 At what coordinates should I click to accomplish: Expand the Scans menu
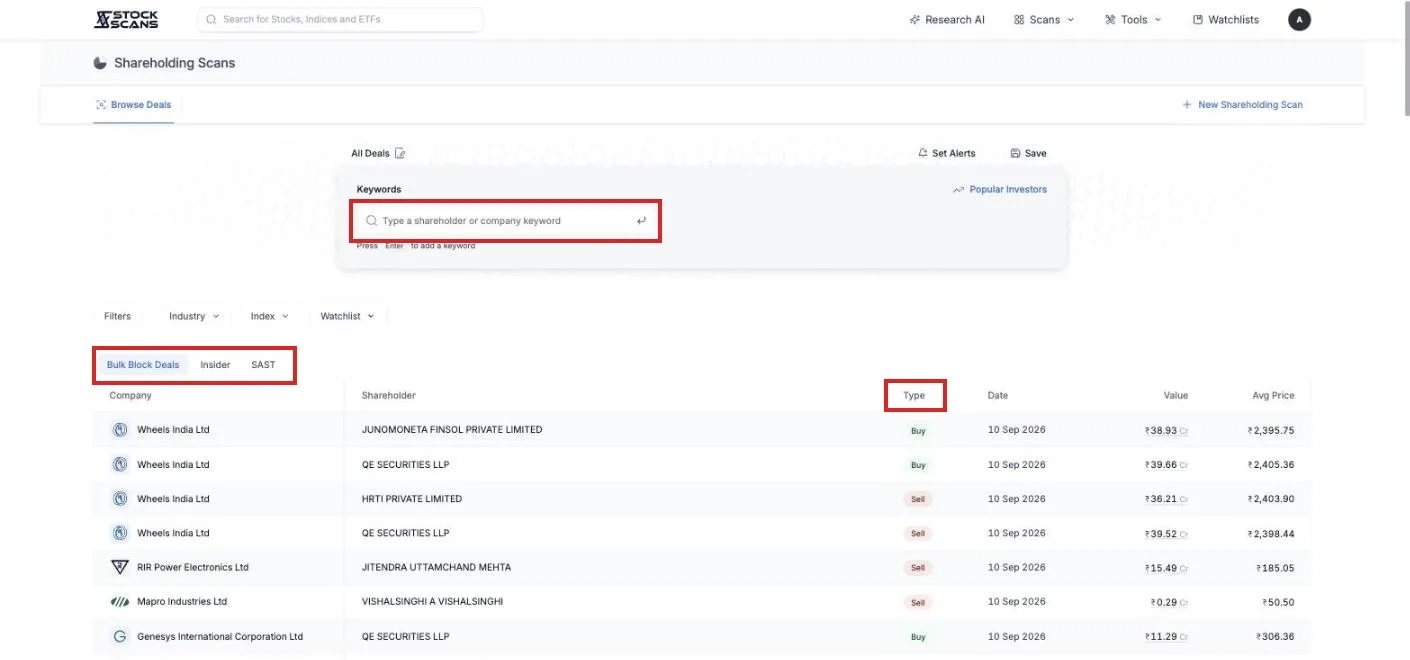1043,19
